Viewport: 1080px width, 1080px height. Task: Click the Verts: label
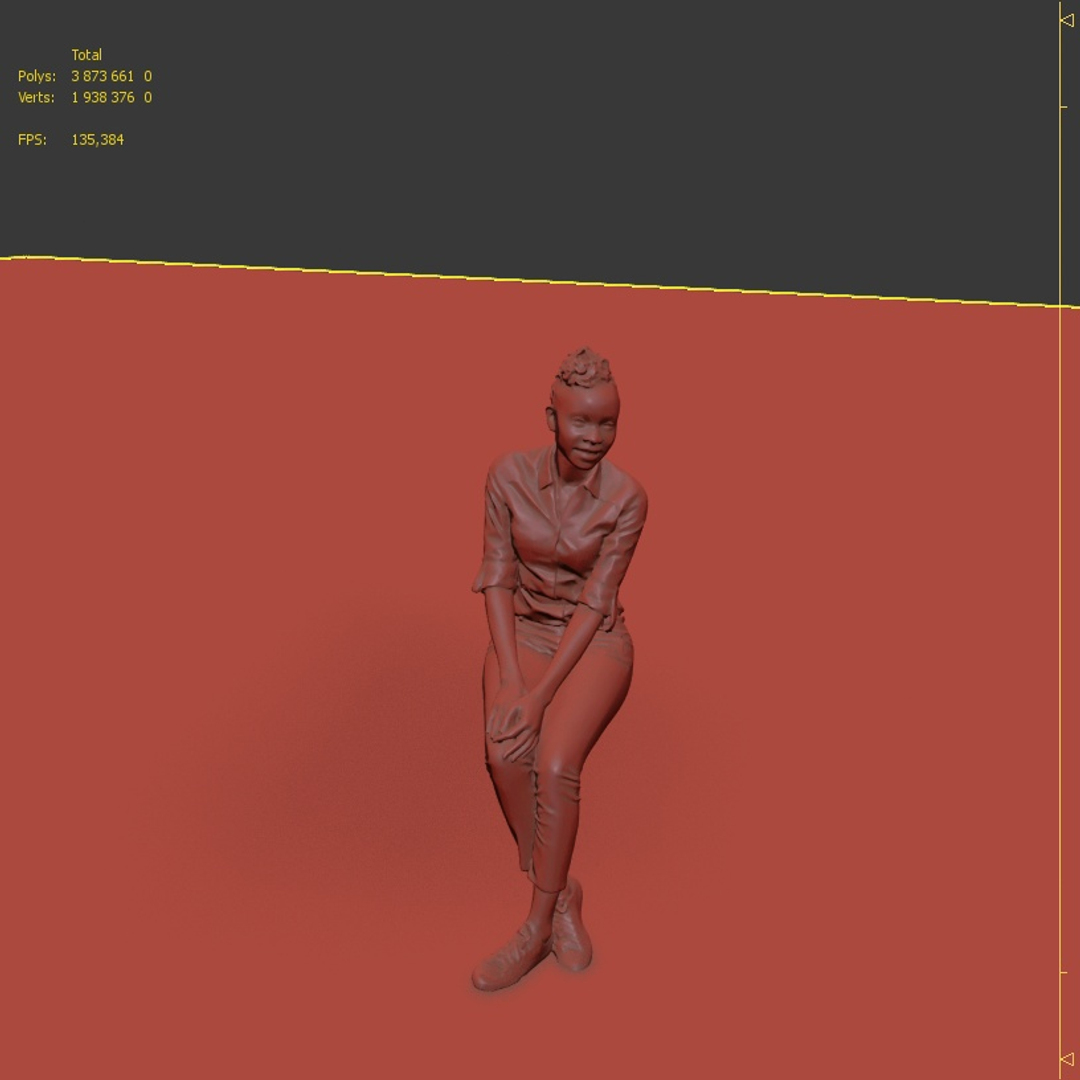tap(36, 97)
